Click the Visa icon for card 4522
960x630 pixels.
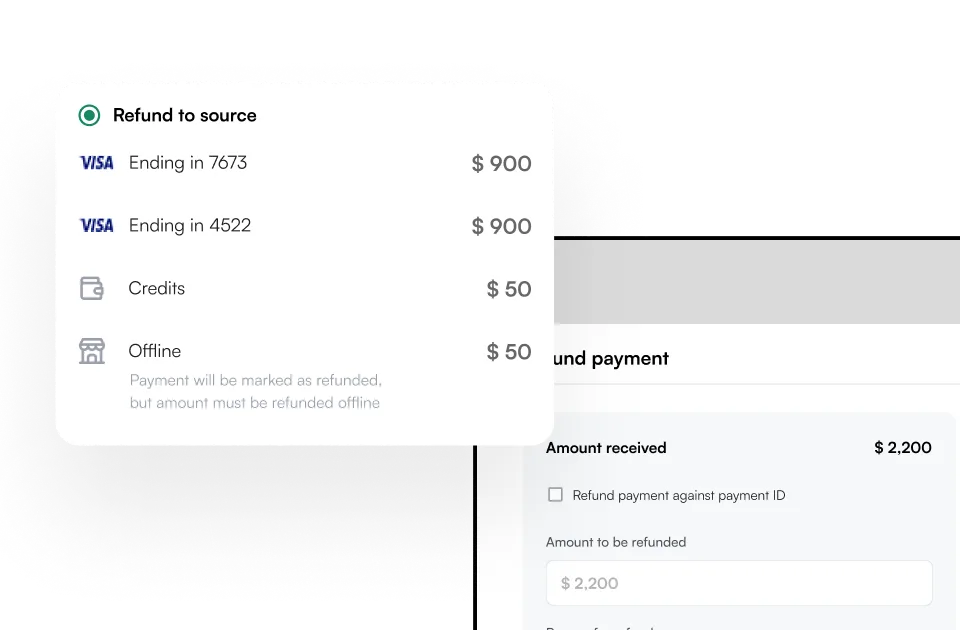96,225
